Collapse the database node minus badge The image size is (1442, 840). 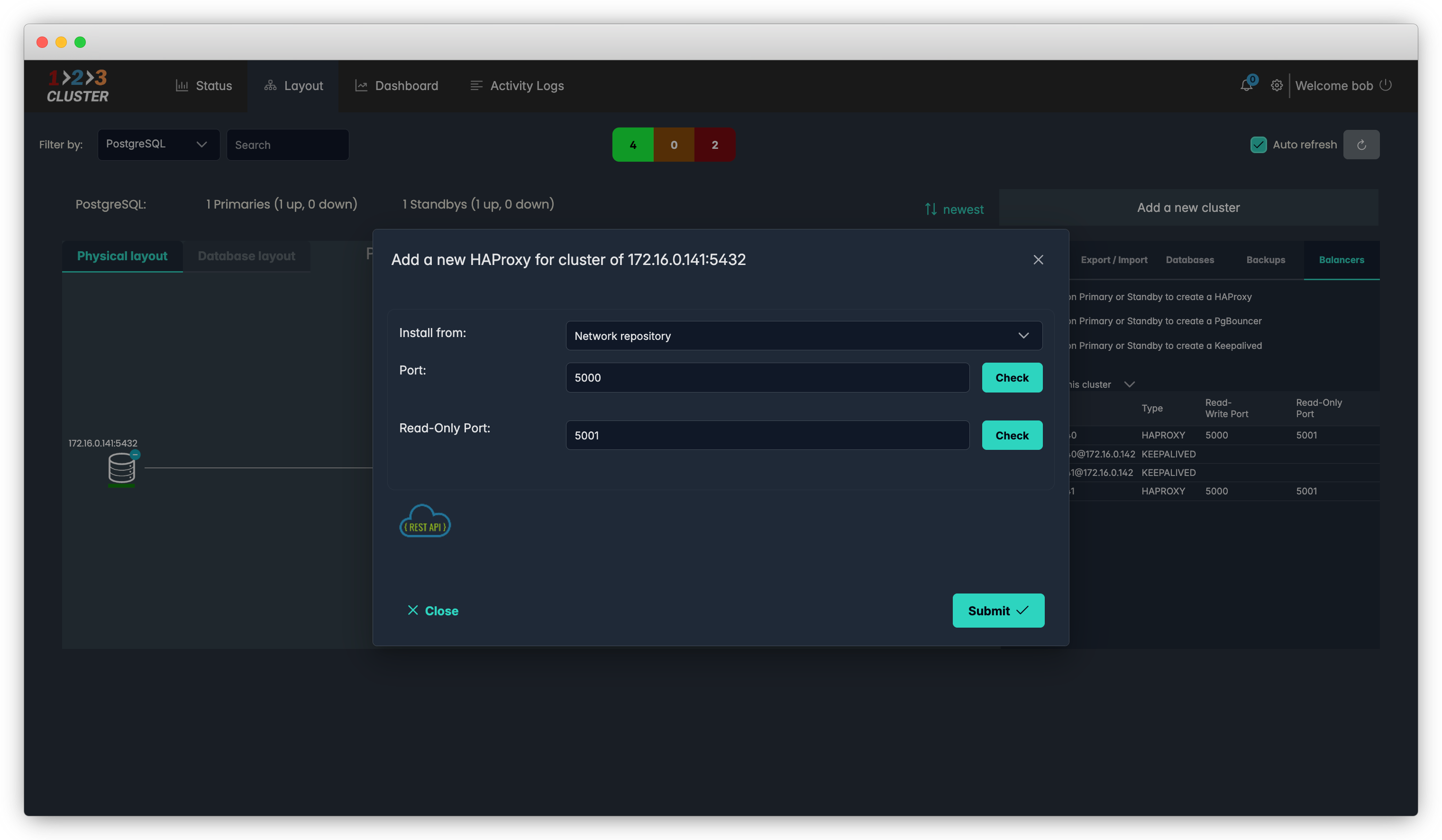(x=135, y=454)
